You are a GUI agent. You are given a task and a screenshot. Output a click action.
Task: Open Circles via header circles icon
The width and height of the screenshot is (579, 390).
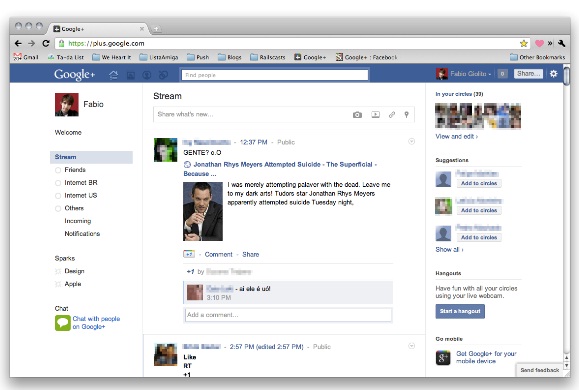tap(163, 75)
